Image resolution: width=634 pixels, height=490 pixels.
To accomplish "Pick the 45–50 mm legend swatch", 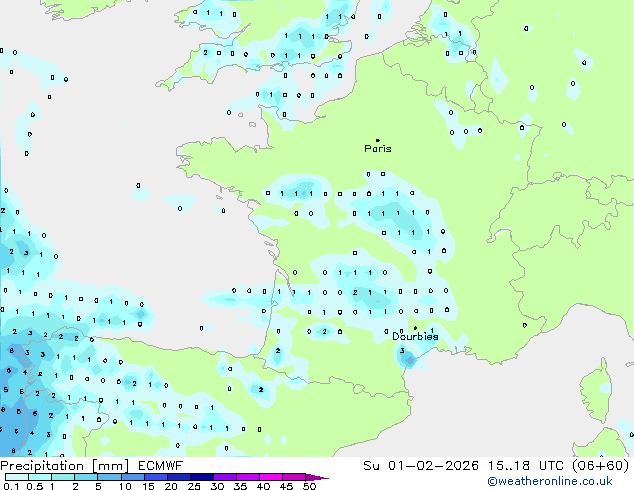I will [x=294, y=477].
